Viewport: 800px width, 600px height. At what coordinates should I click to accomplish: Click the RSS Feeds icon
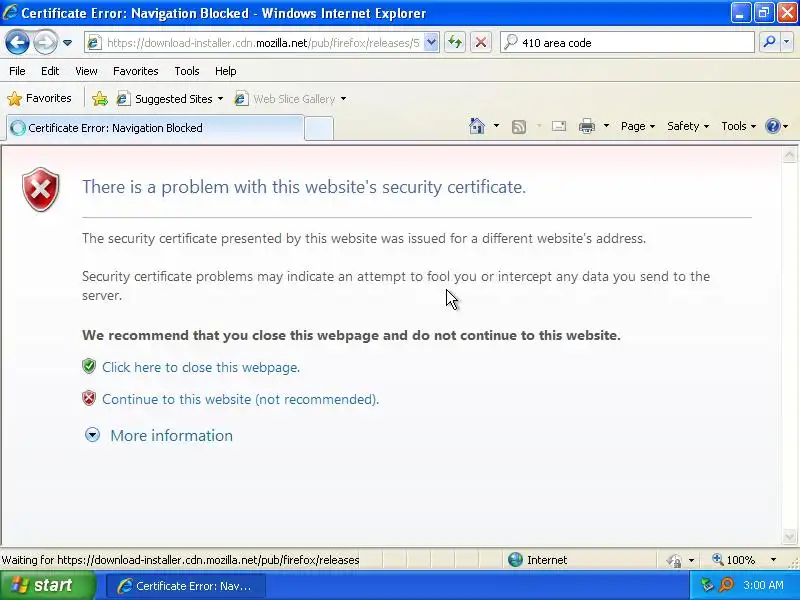[x=519, y=127]
